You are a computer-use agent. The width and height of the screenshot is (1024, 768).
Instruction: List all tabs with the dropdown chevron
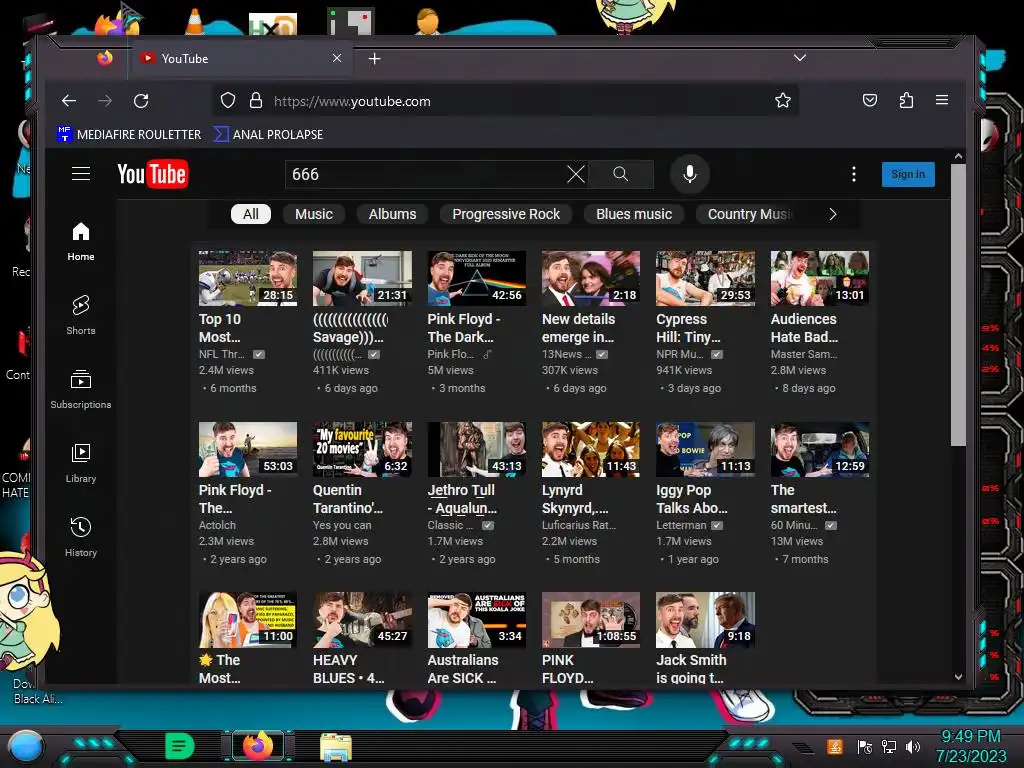[799, 58]
